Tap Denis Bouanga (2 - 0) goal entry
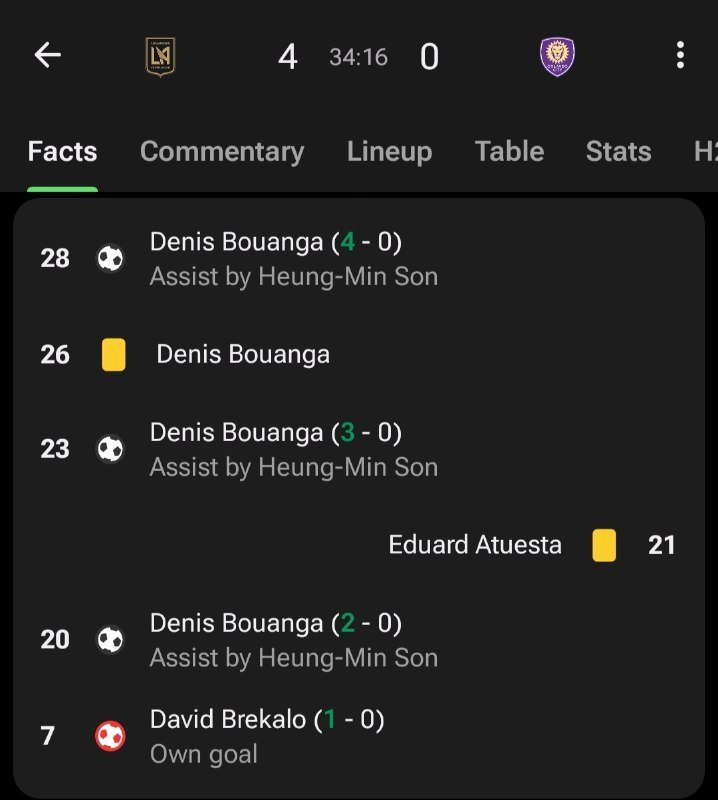718x800 pixels. [x=275, y=624]
